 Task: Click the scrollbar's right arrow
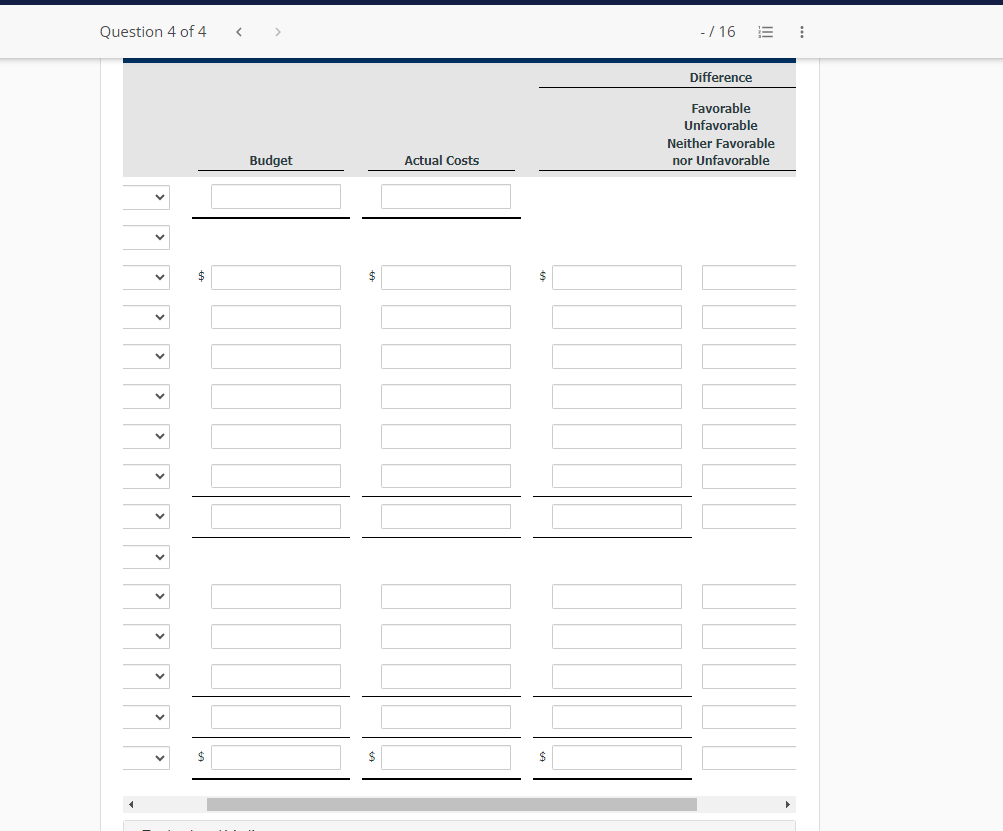pos(788,803)
